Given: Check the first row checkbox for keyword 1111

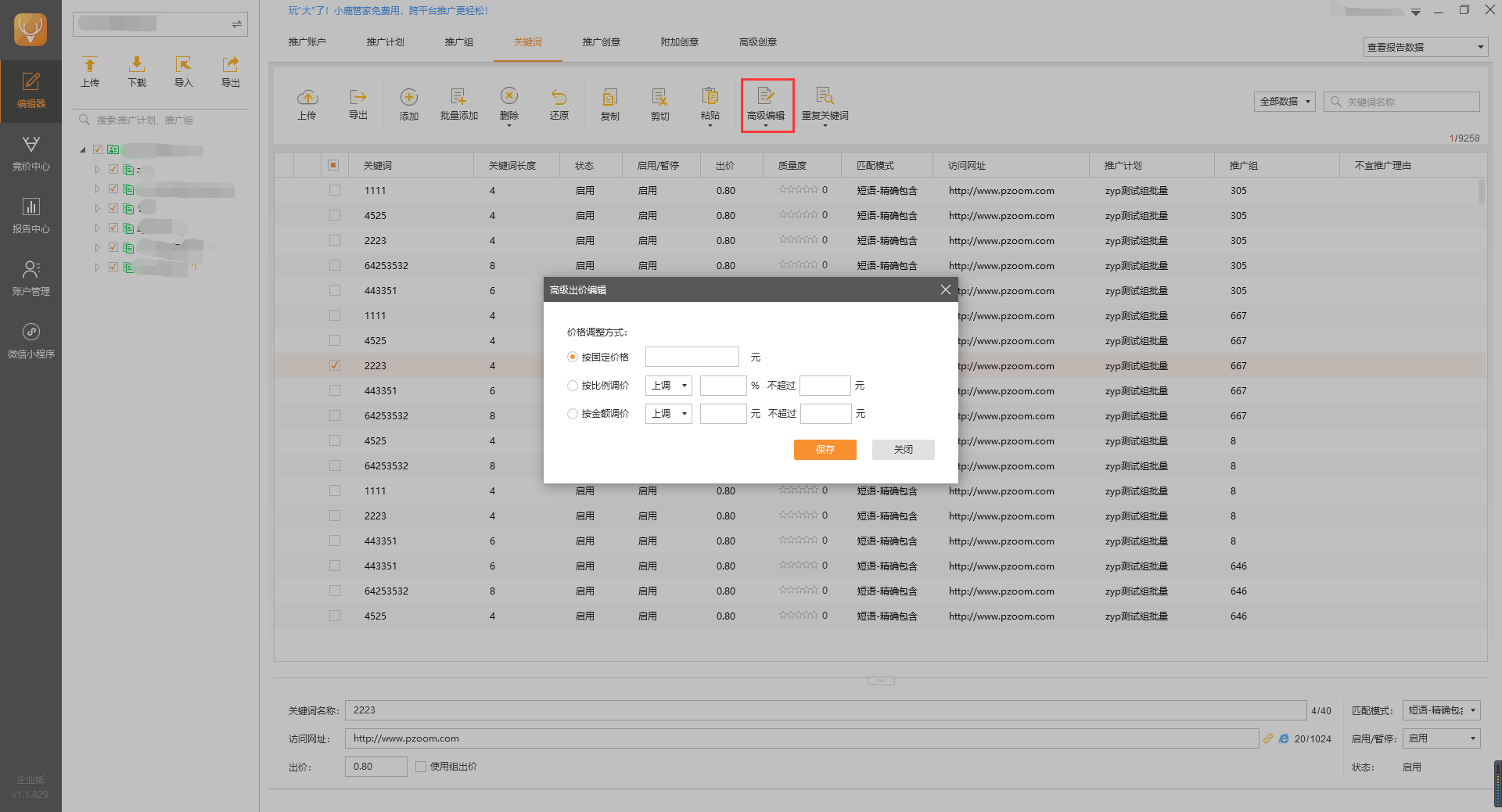Looking at the screenshot, I should click(x=335, y=190).
